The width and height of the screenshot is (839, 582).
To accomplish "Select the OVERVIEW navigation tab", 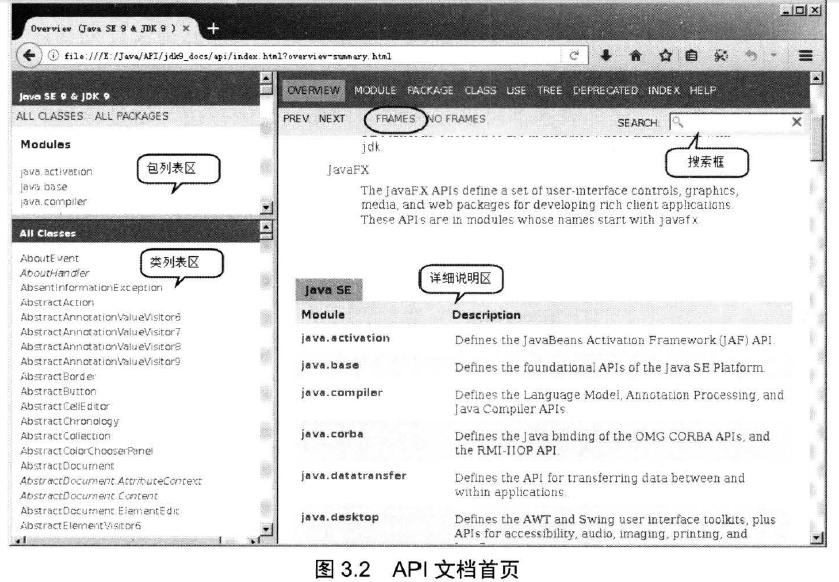I will click(x=314, y=90).
